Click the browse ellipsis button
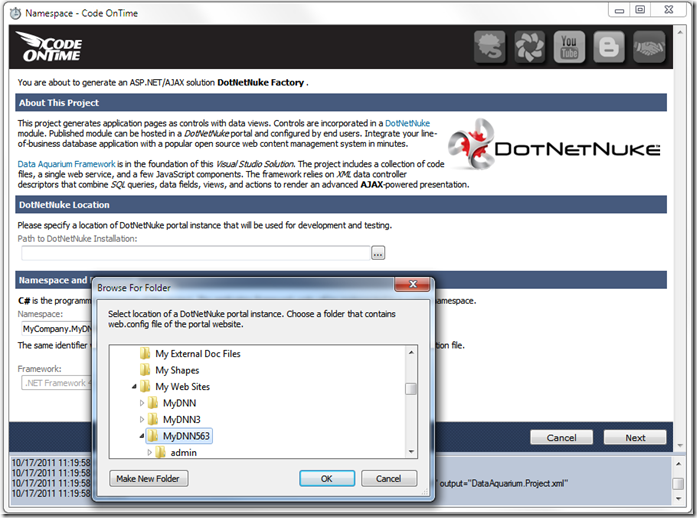697x518 pixels. pos(378,253)
